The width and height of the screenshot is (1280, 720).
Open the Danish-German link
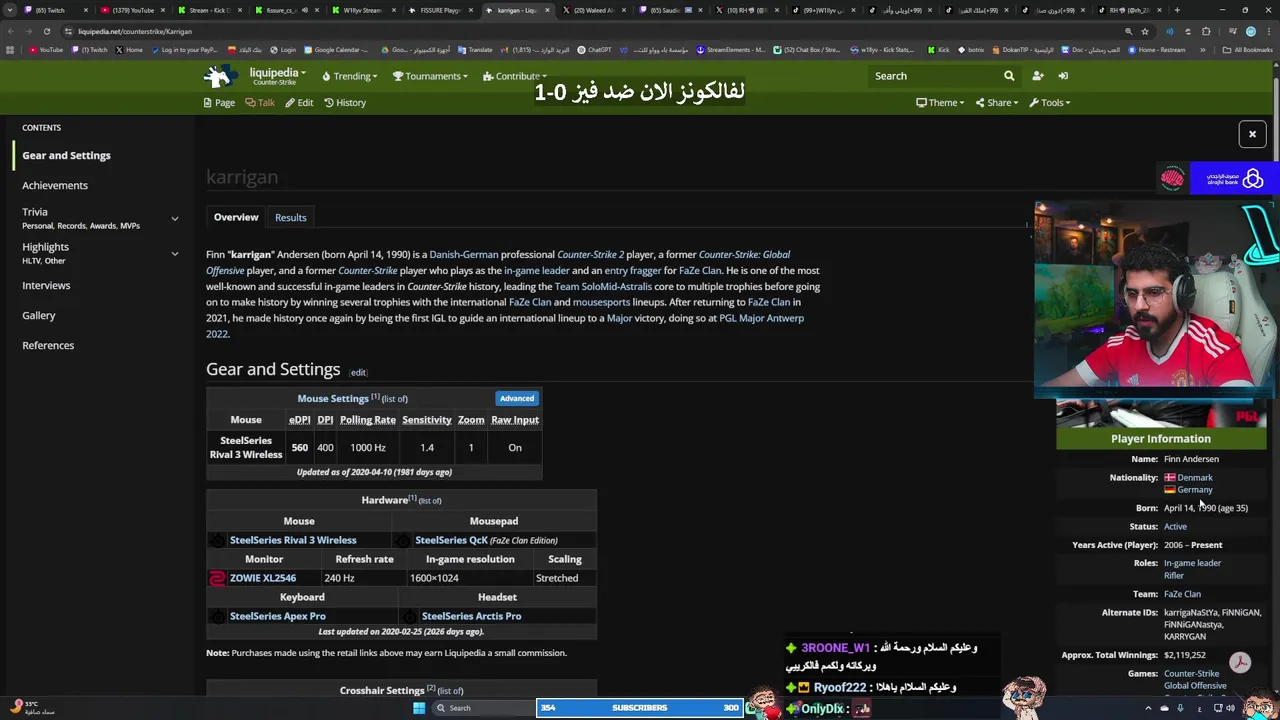(x=464, y=255)
